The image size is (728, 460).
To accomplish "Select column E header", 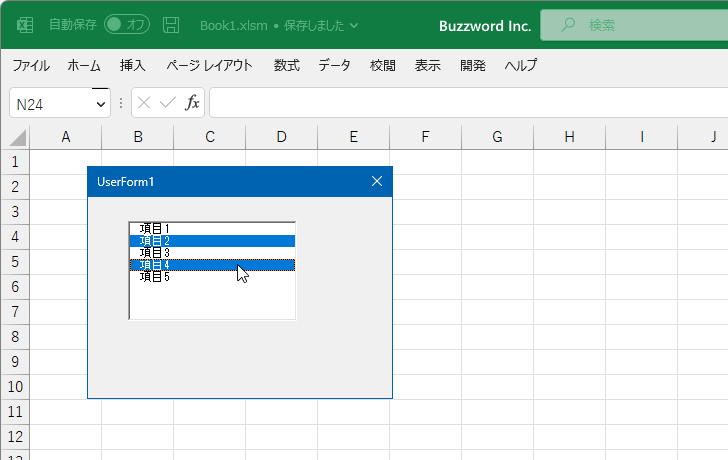I will pyautogui.click(x=354, y=137).
